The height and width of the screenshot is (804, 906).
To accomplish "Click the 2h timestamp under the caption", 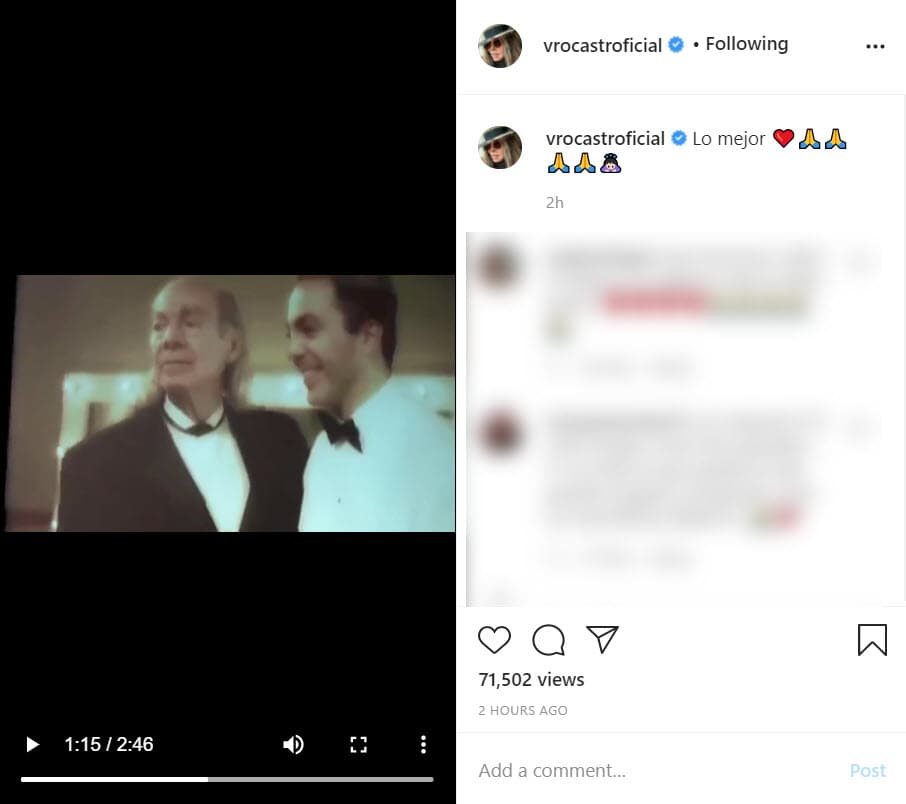I will tap(554, 202).
